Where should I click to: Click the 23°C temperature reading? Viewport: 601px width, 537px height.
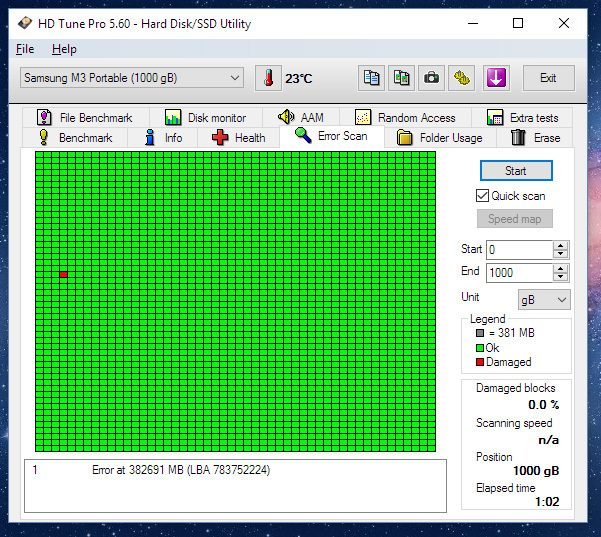(299, 79)
